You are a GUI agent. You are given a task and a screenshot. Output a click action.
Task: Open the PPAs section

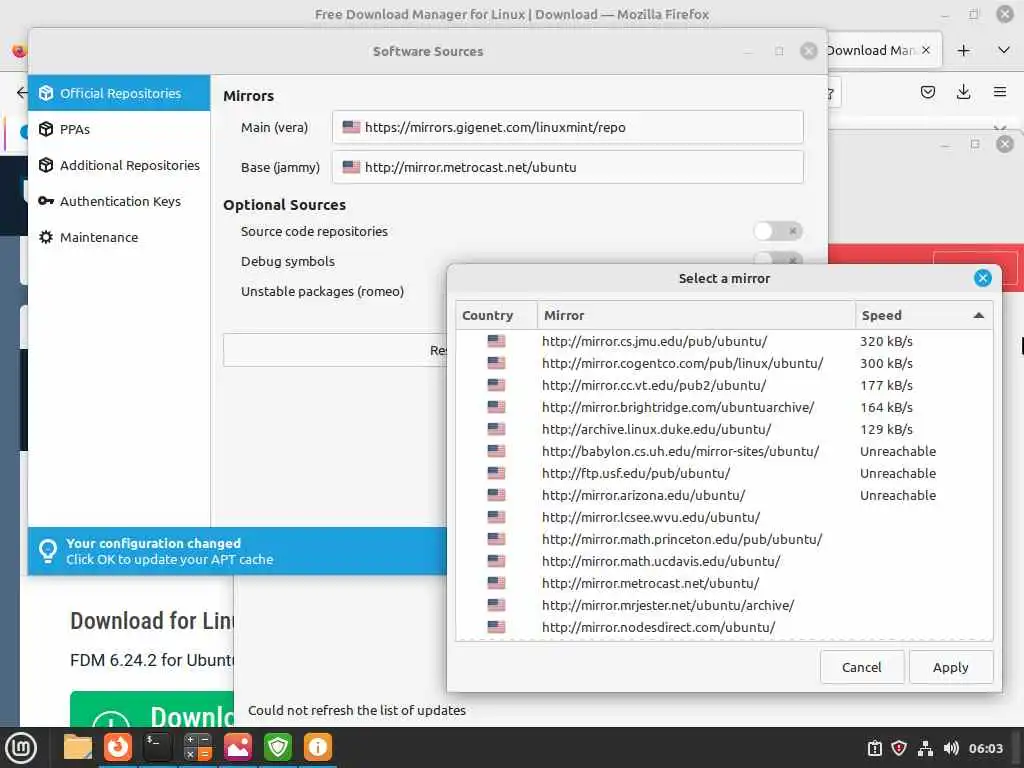click(119, 129)
